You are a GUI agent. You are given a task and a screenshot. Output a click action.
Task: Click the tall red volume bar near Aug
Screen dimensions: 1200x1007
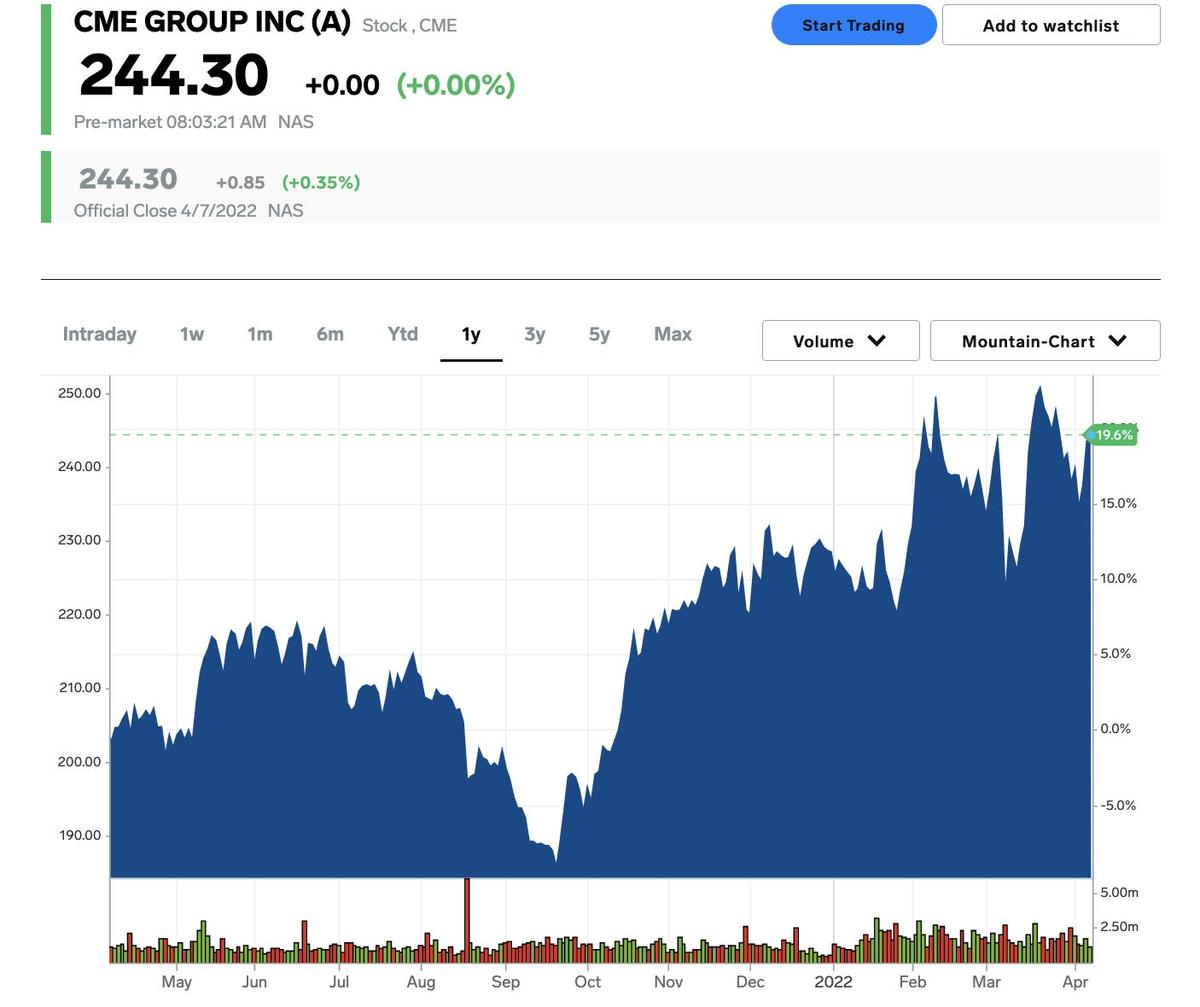466,920
